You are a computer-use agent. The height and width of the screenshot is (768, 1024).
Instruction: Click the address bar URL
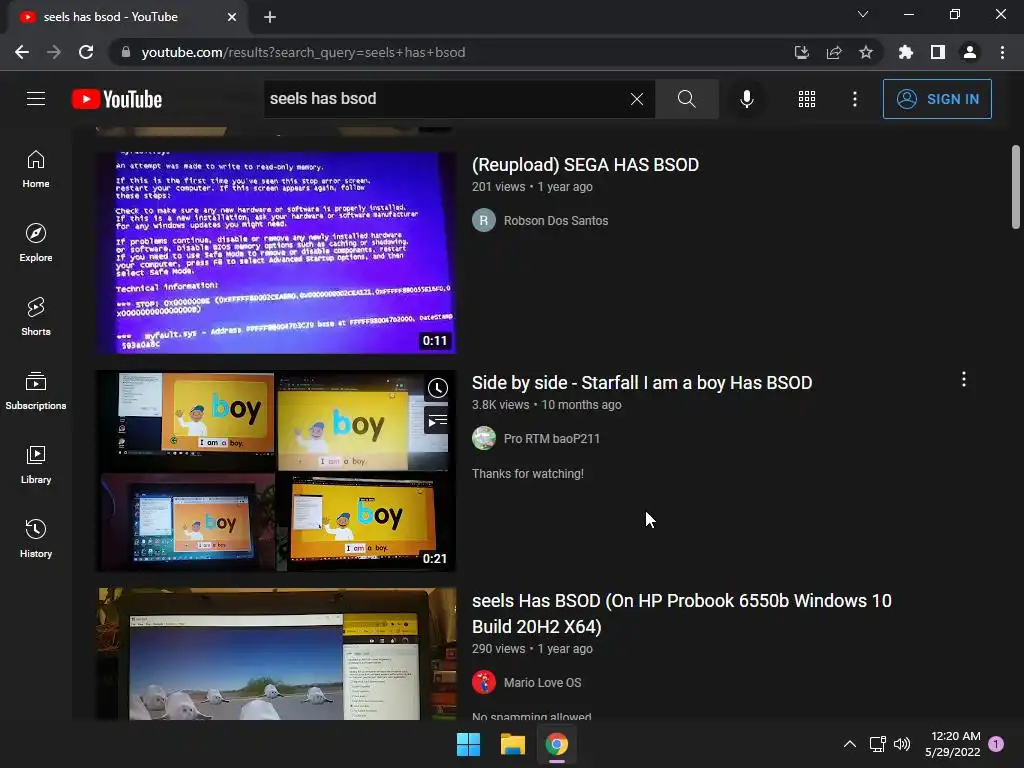click(x=303, y=52)
